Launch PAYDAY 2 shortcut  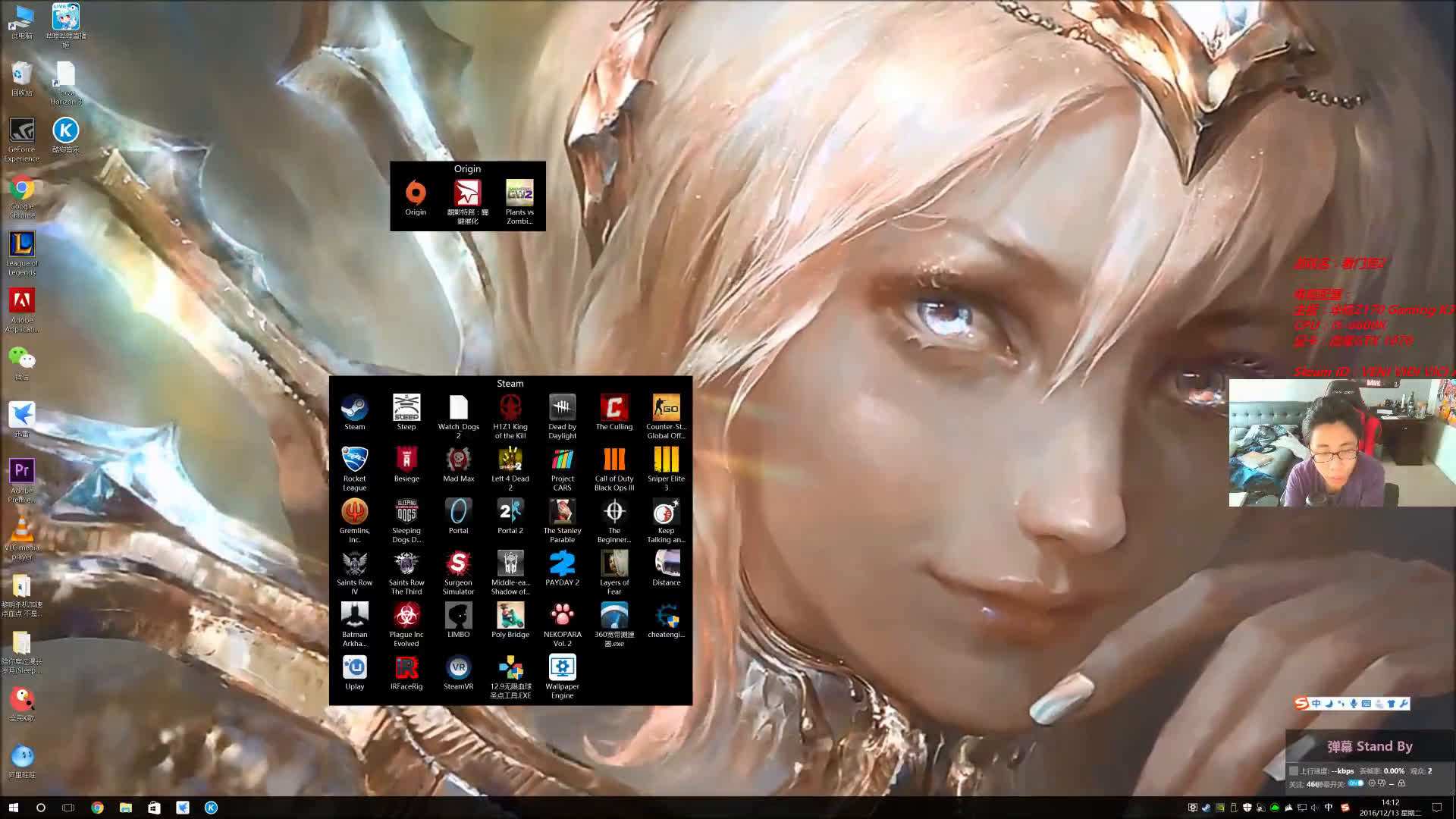[563, 568]
